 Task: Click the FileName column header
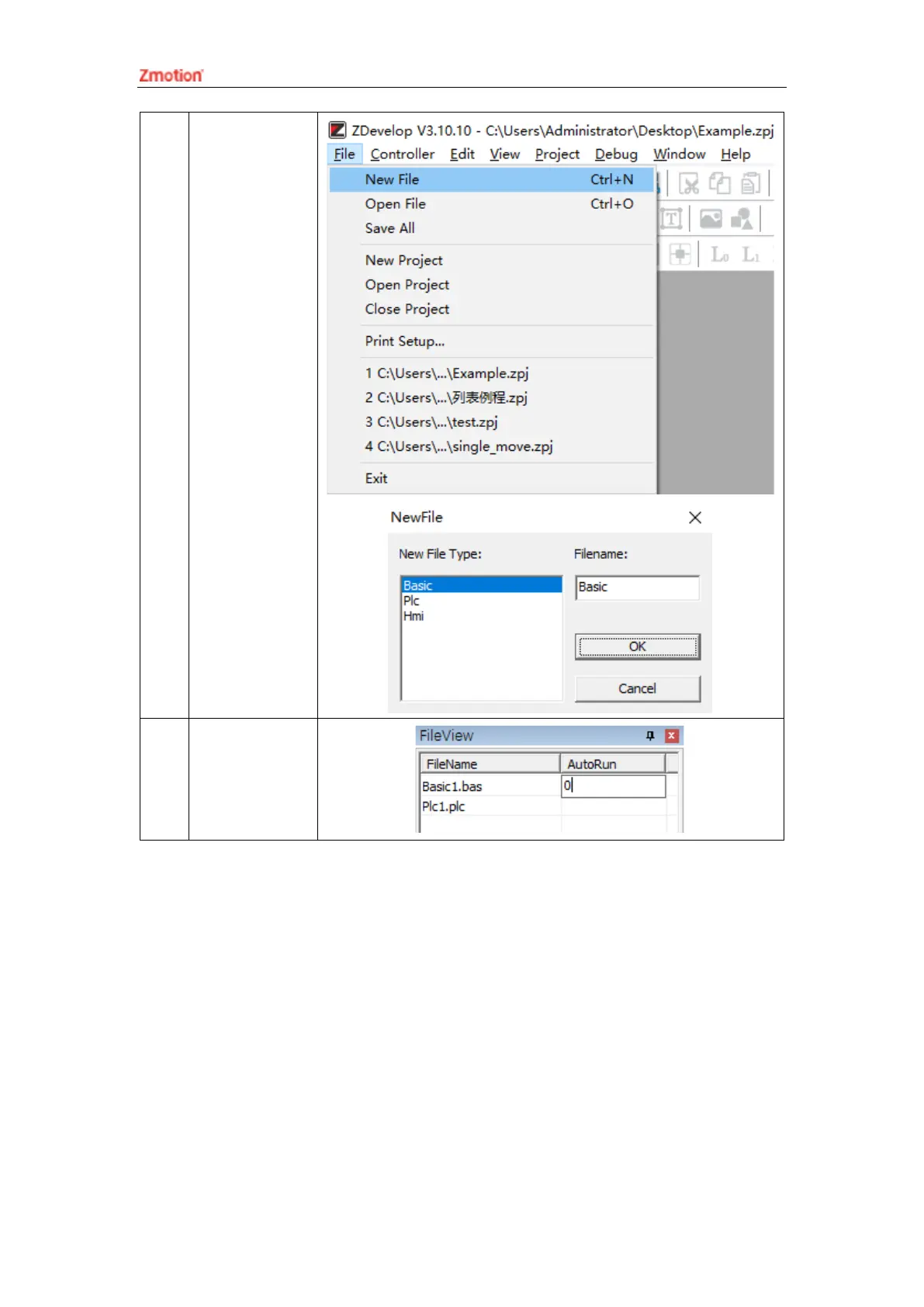pos(490,764)
